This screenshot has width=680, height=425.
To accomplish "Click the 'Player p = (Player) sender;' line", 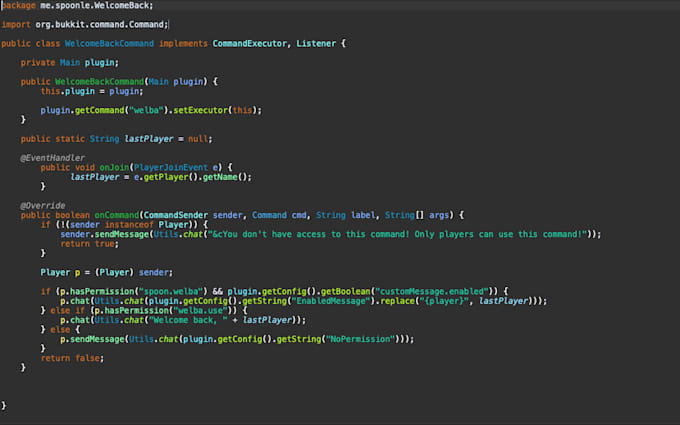I will pos(107,273).
